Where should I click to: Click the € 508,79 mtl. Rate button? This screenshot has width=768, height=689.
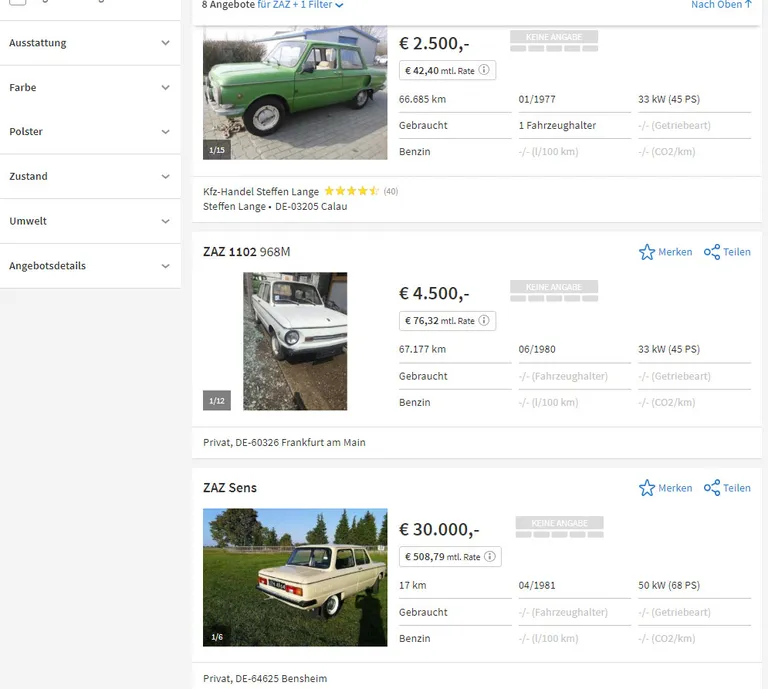pyautogui.click(x=450, y=557)
